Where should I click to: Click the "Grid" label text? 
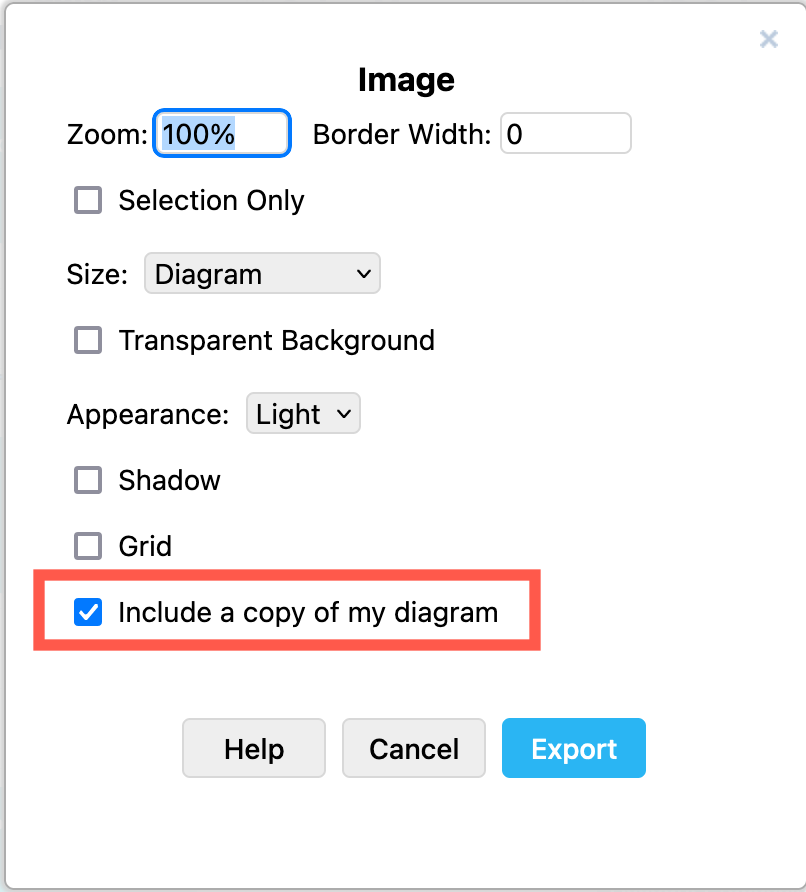pos(145,546)
